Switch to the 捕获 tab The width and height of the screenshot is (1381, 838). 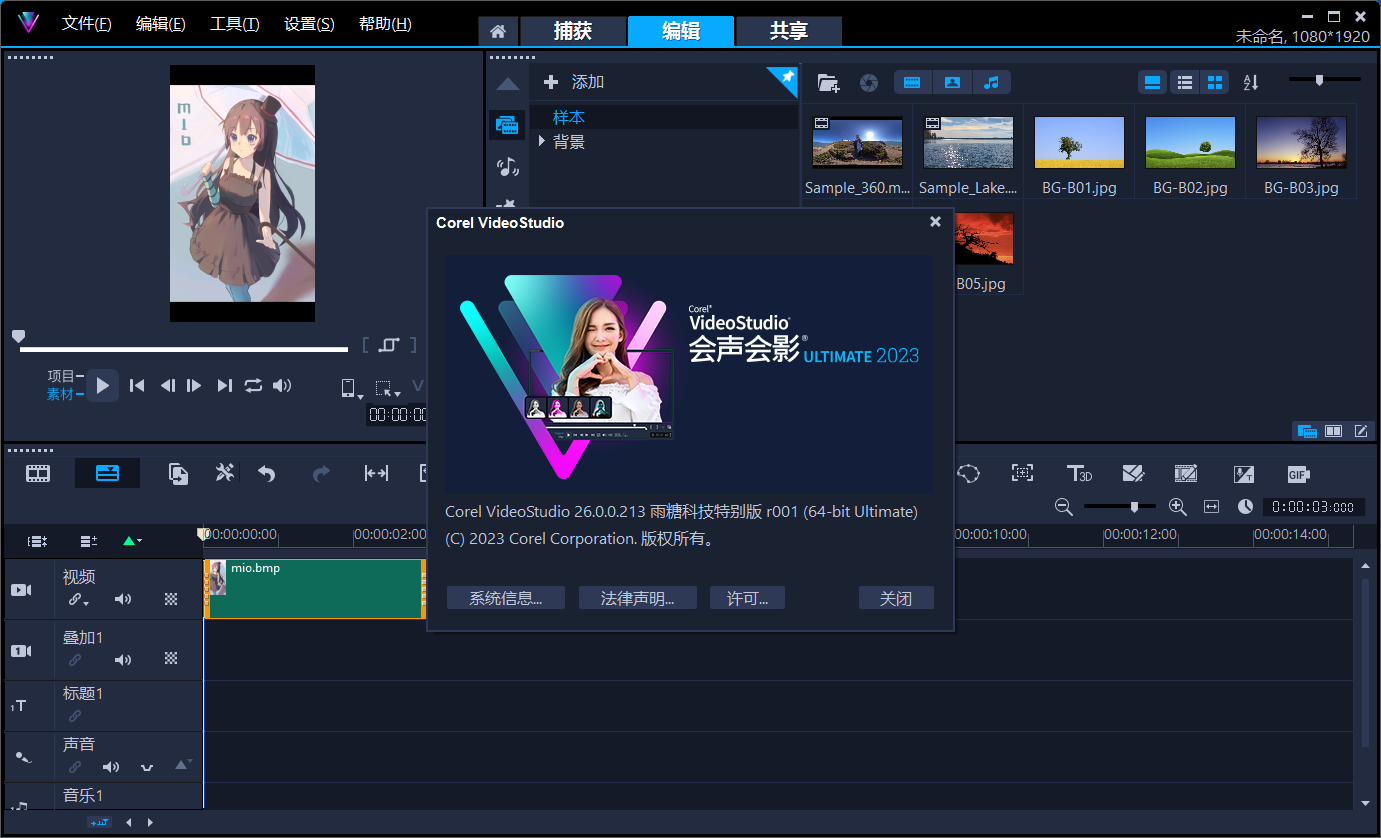pyautogui.click(x=573, y=31)
